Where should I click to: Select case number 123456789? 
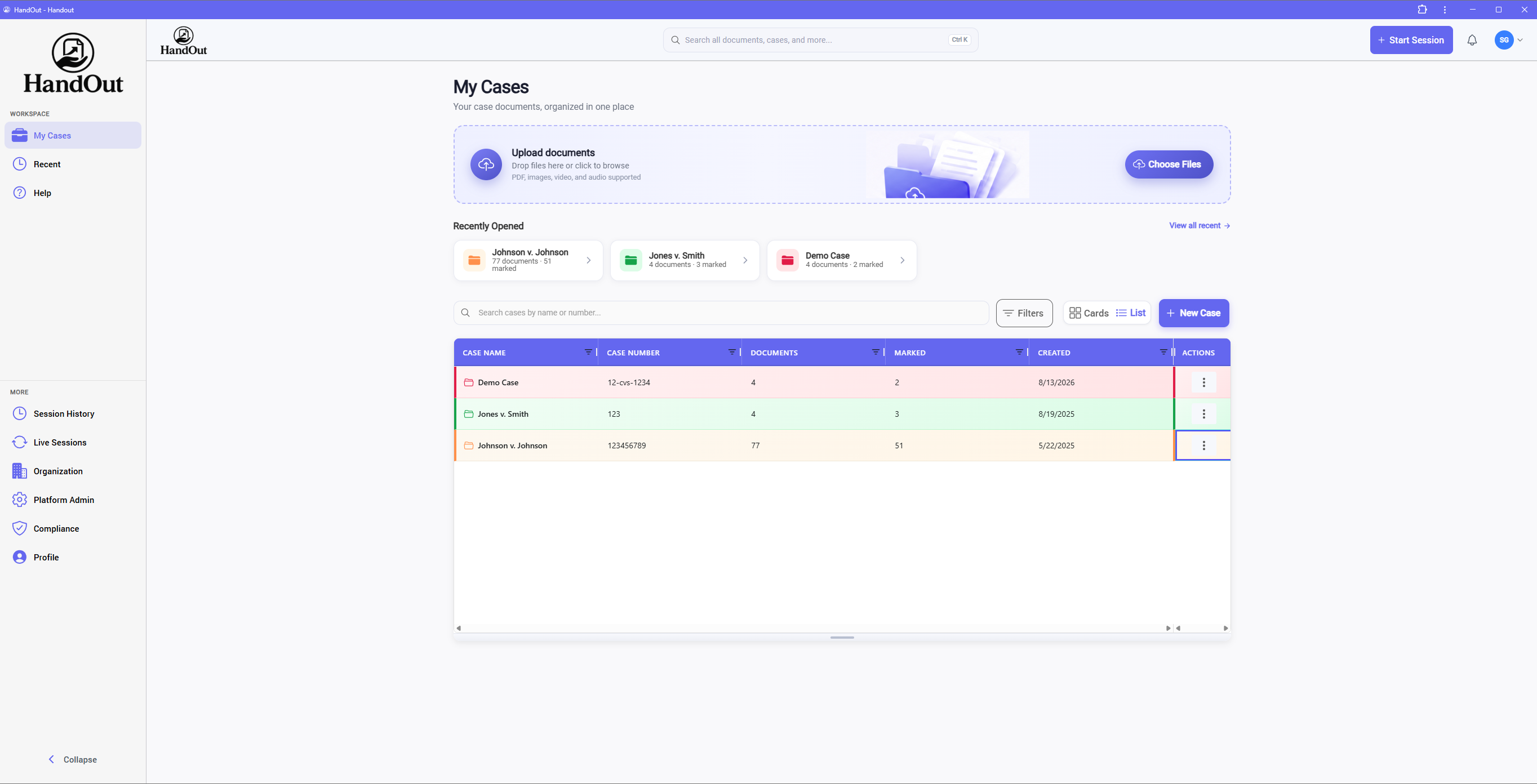tap(627, 446)
